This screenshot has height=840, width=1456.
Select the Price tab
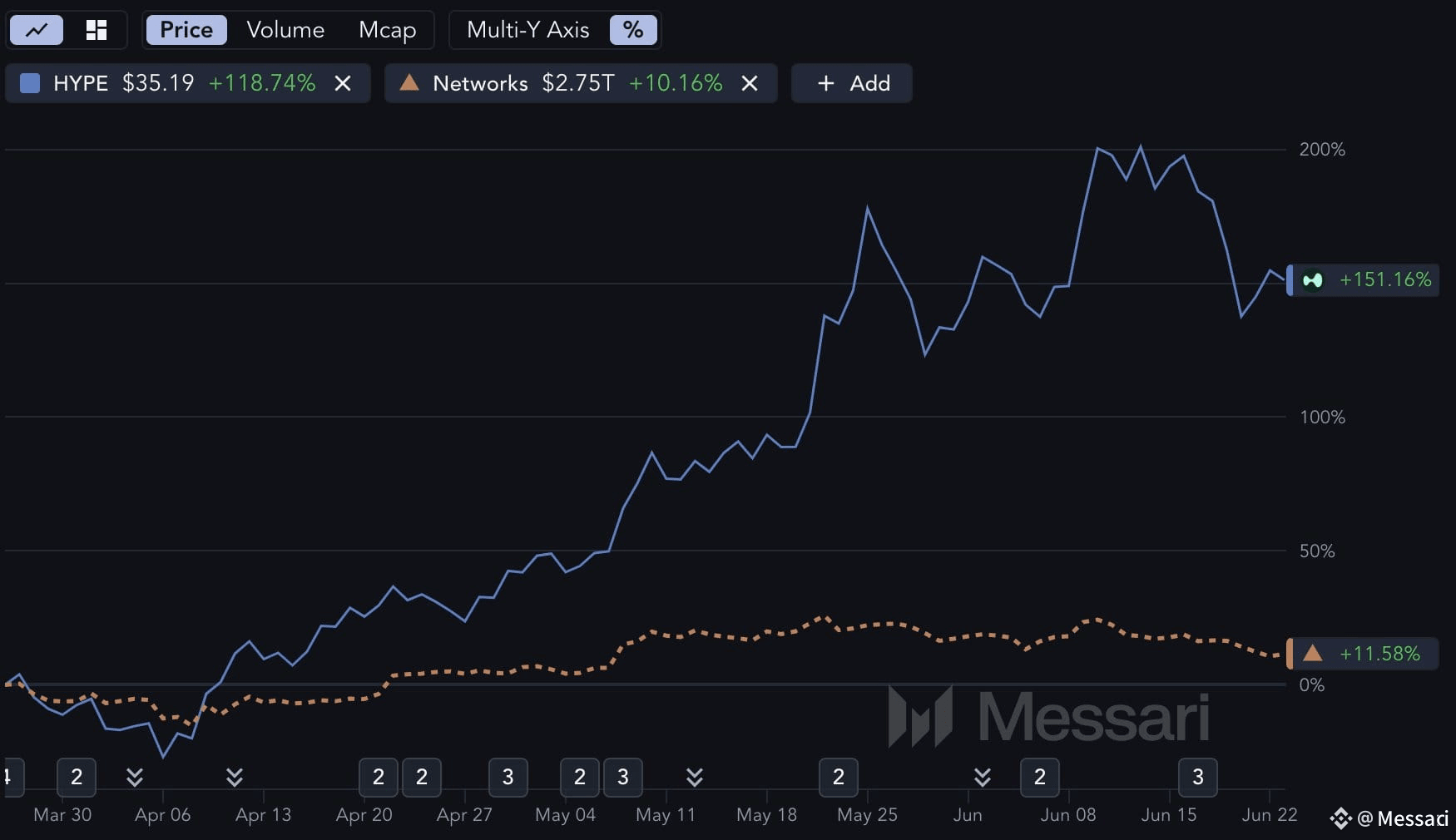click(x=186, y=30)
